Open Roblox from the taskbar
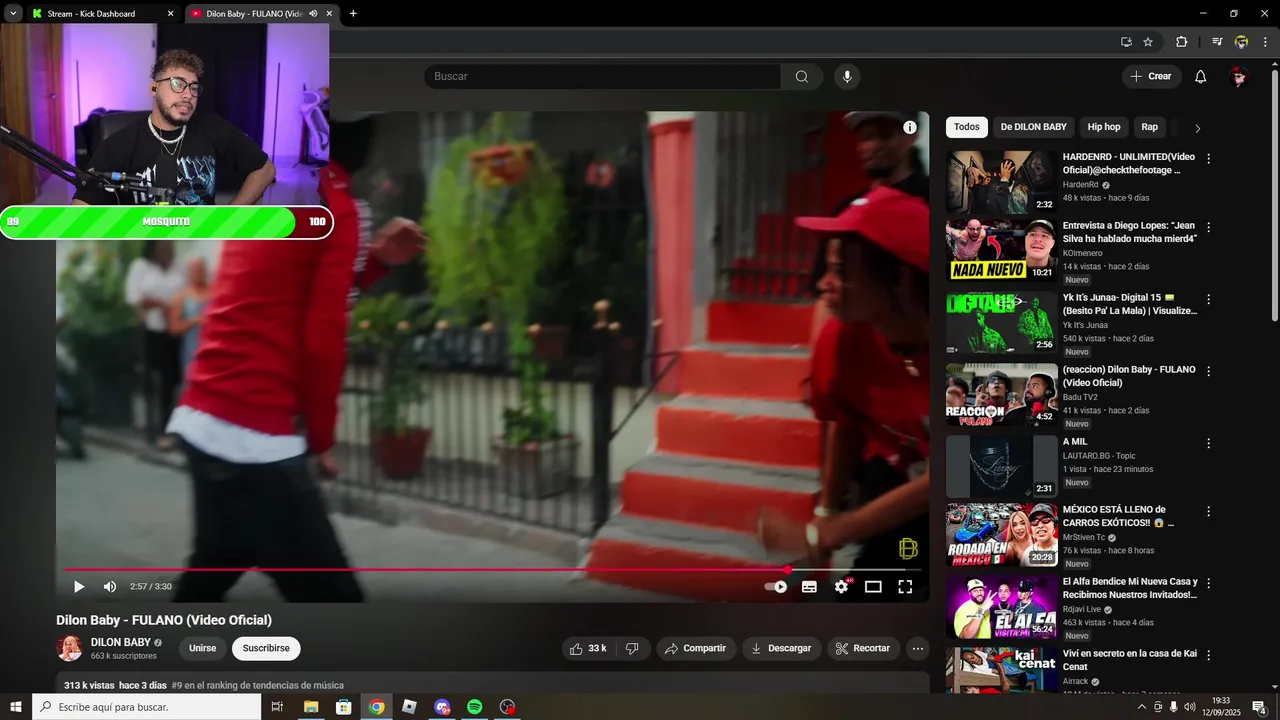 409,707
